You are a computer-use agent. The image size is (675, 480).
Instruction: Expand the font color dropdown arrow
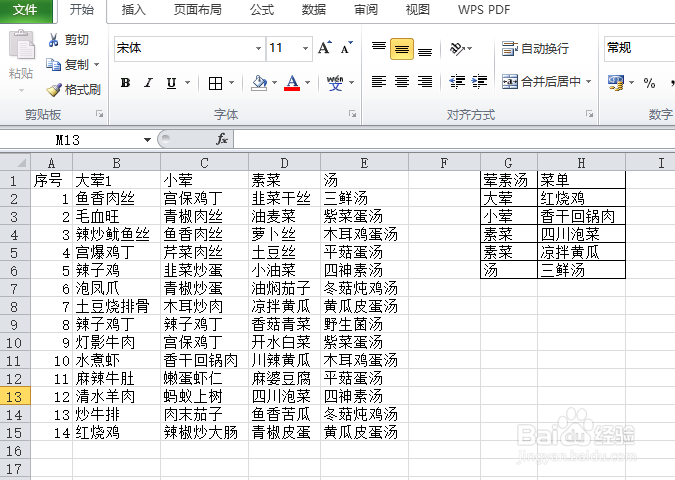[x=307, y=83]
